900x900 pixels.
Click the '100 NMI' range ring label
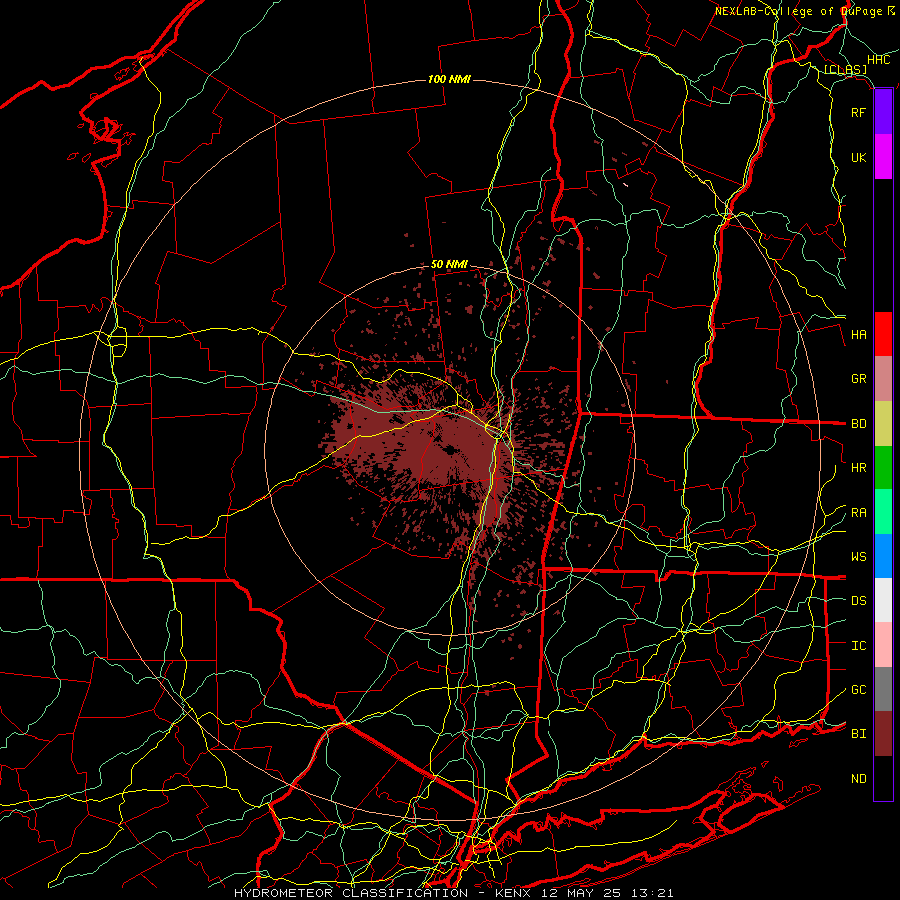click(x=449, y=79)
